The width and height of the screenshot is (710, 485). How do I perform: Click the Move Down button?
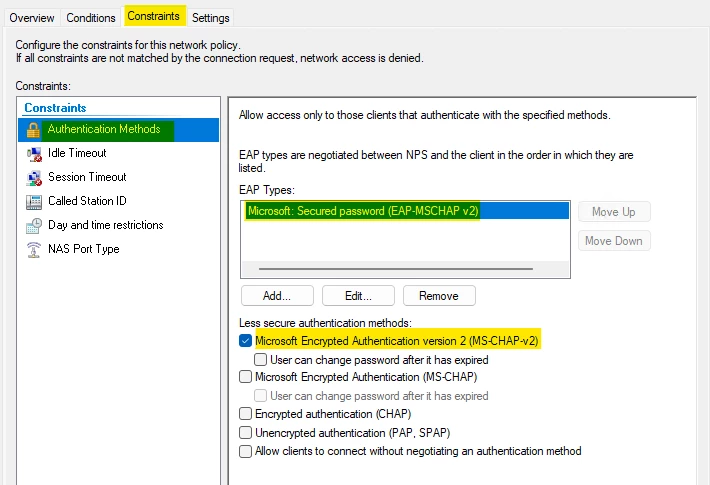614,241
